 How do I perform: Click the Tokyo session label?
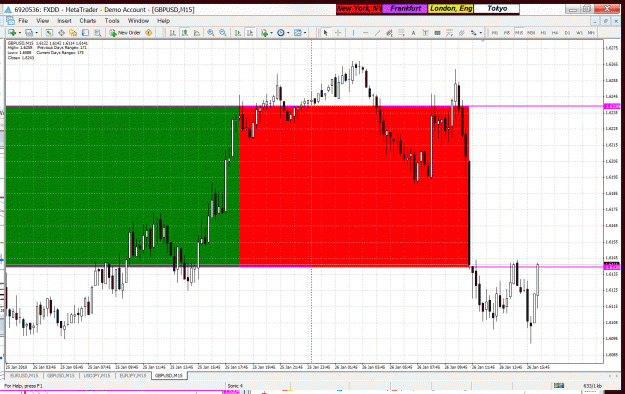coord(497,8)
